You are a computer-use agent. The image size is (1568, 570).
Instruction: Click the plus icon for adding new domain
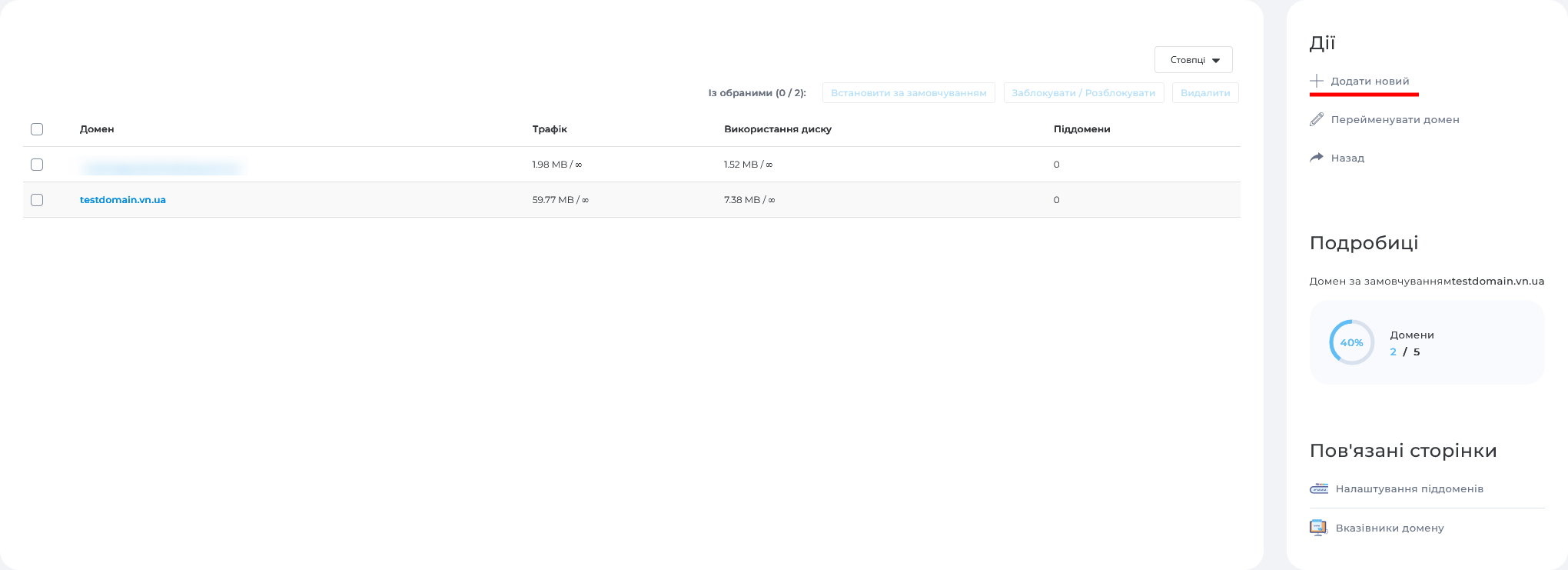pyautogui.click(x=1317, y=81)
